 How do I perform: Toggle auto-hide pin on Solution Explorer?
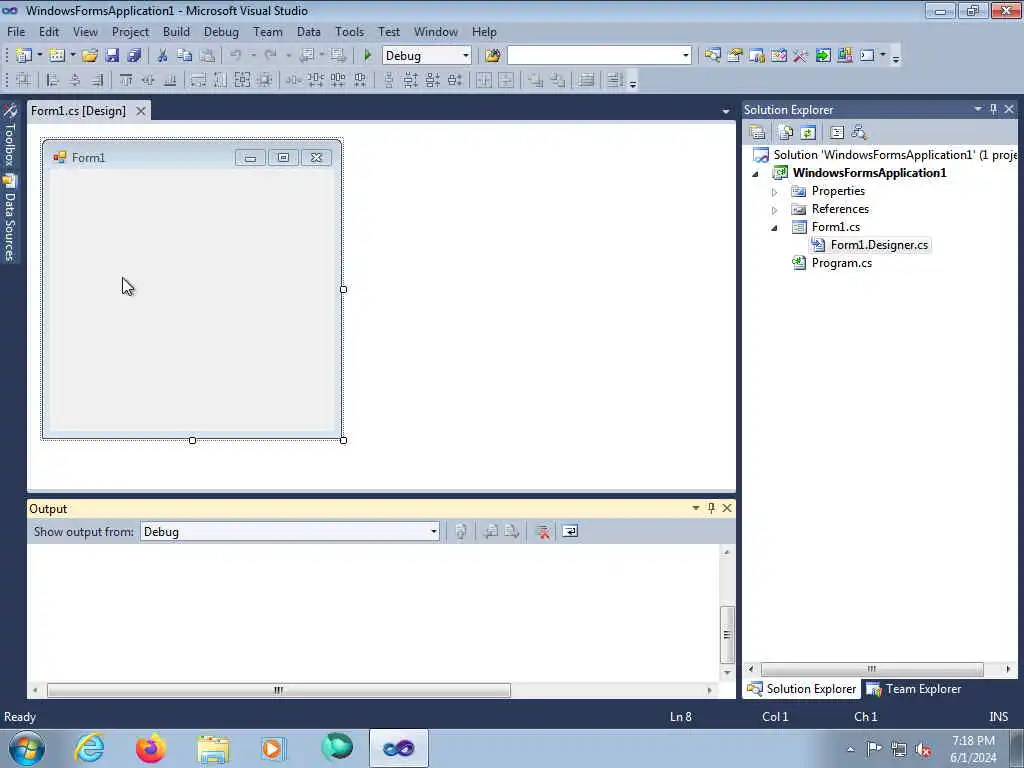coord(993,109)
